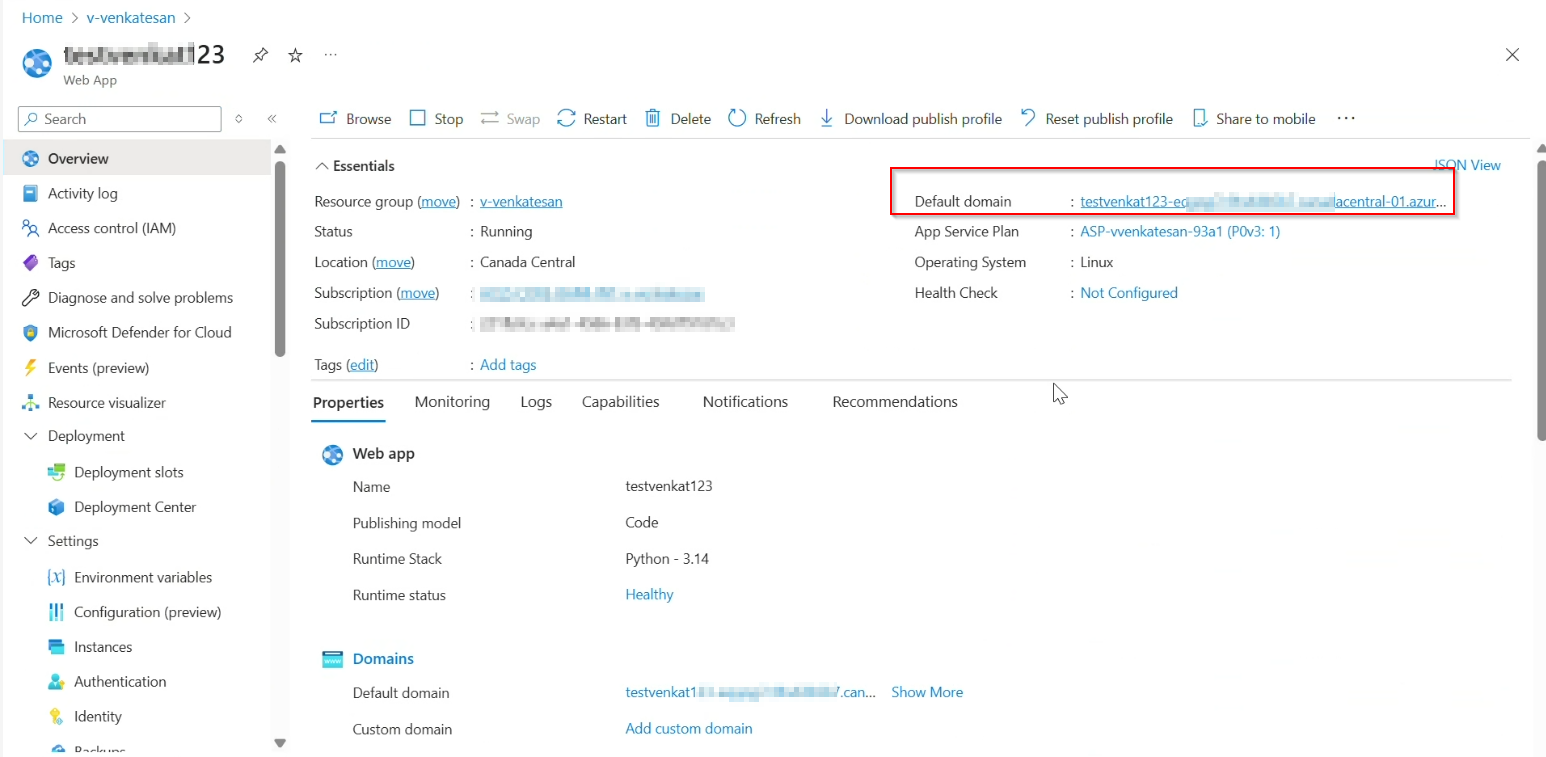Click the Download publish profile icon
The width and height of the screenshot is (1546, 757).
pyautogui.click(x=827, y=118)
